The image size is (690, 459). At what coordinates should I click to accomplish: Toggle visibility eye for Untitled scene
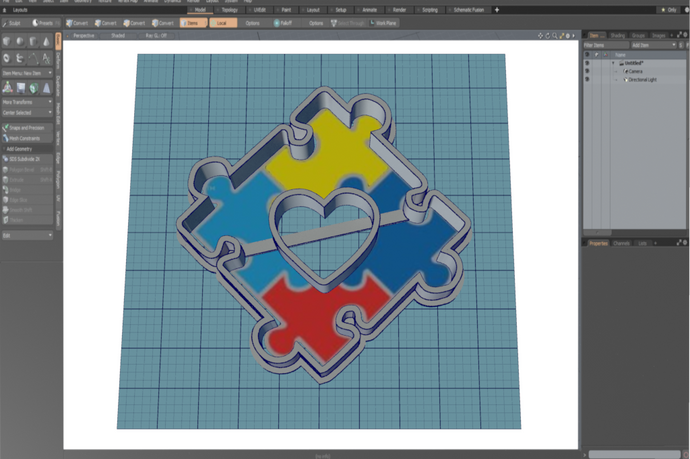click(587, 63)
